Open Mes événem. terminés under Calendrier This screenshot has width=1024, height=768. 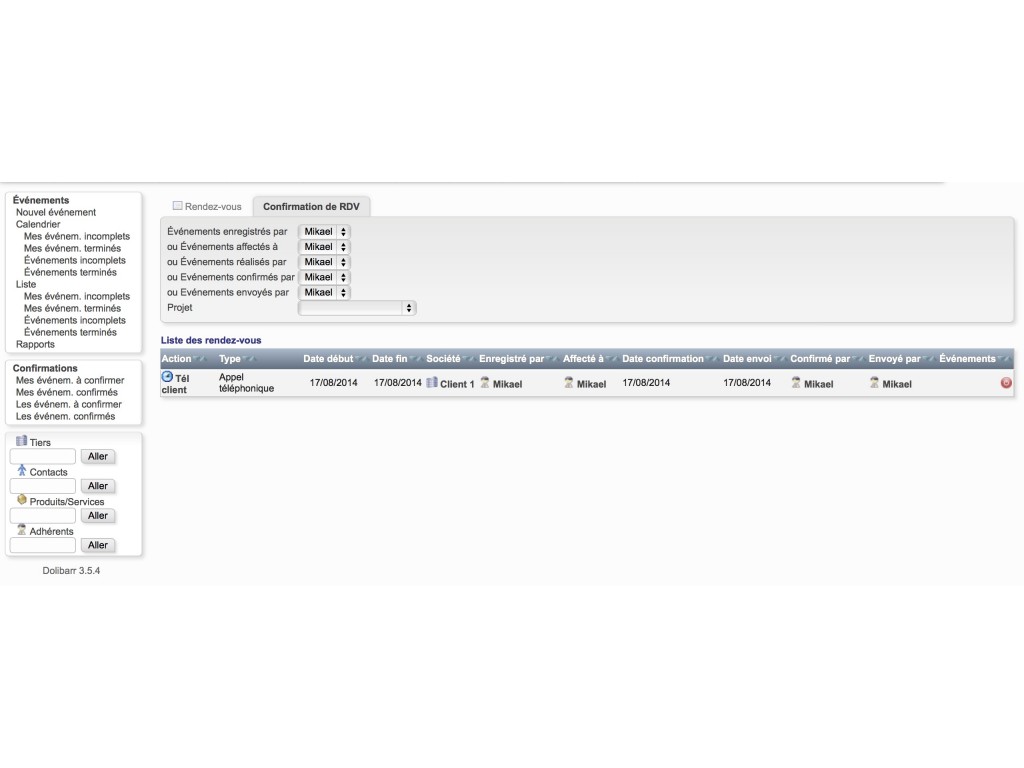tap(72, 248)
